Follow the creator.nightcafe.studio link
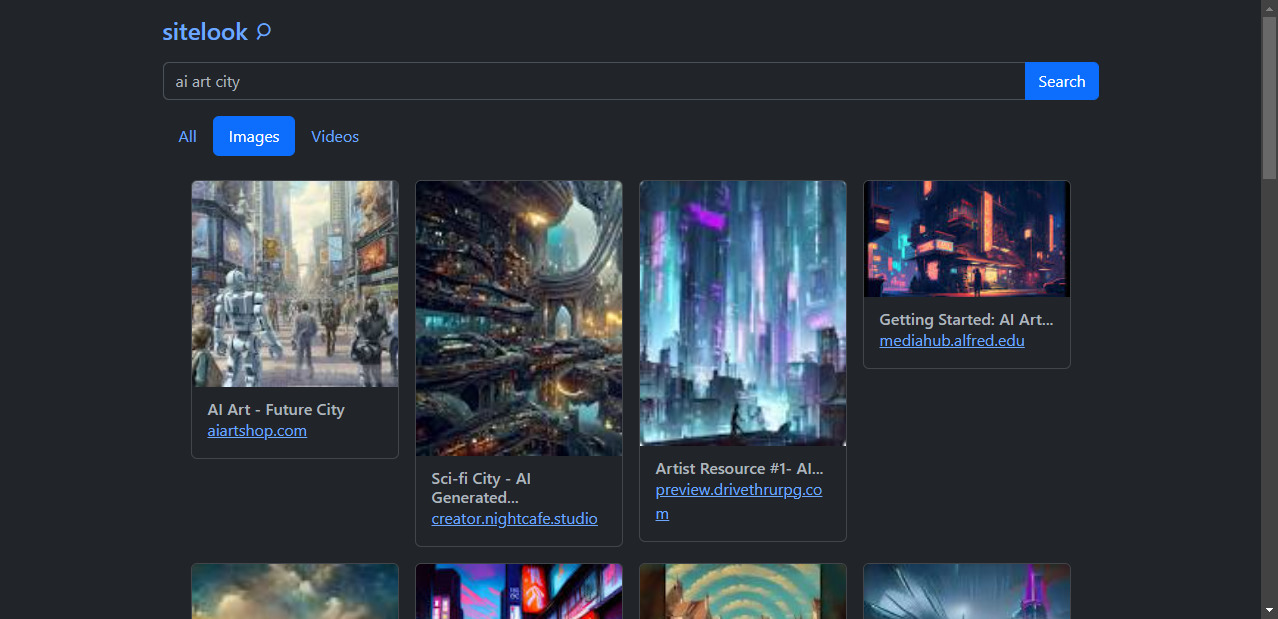 [x=514, y=518]
